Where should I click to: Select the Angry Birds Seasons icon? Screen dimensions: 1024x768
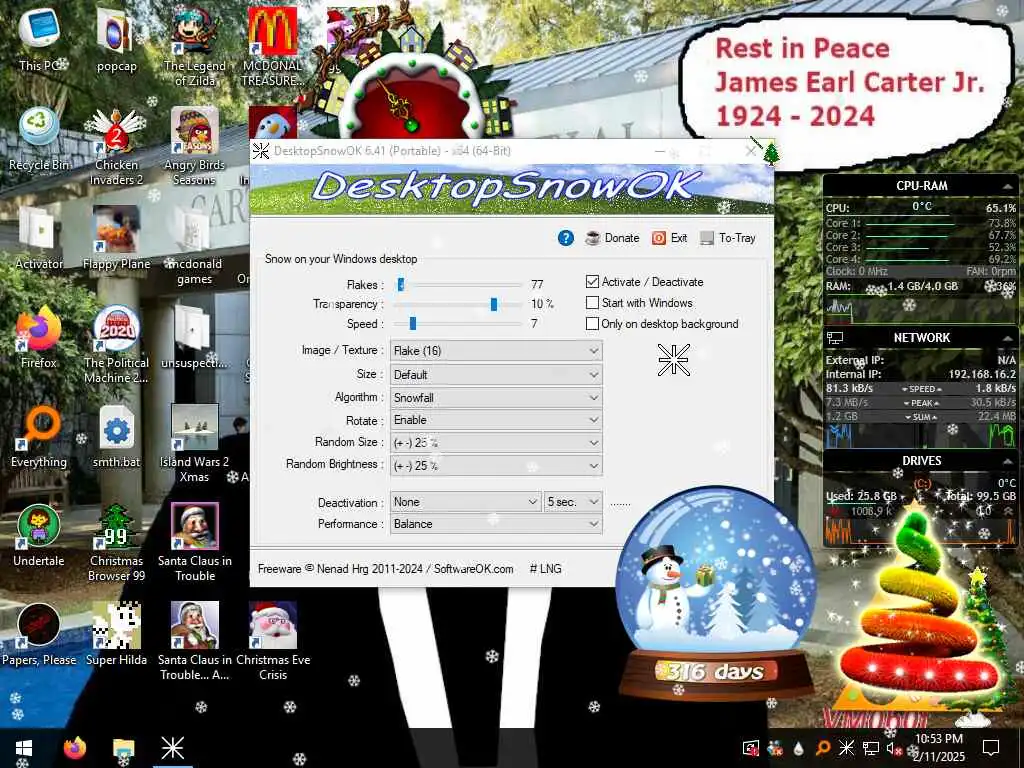pos(195,146)
